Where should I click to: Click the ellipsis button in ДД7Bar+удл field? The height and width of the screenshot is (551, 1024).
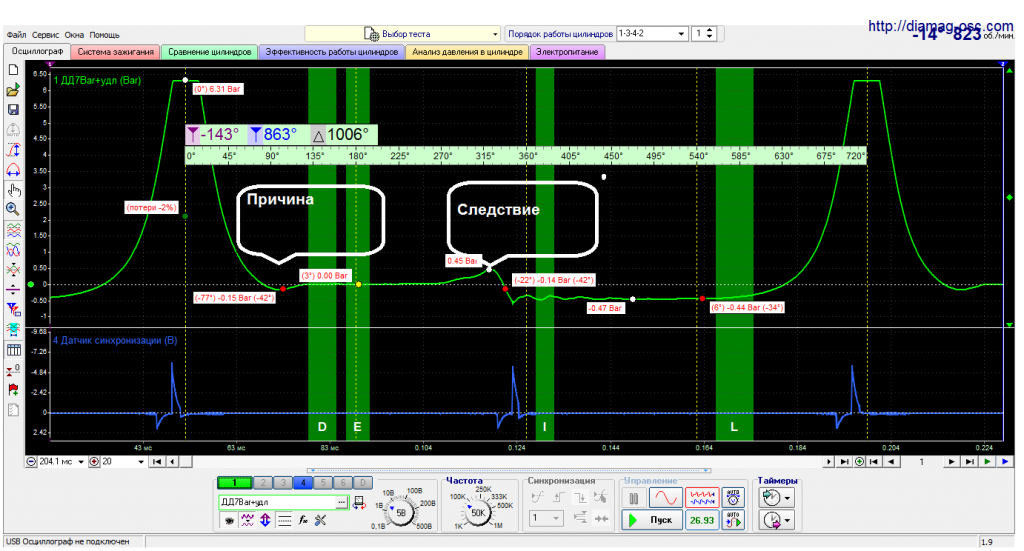[x=342, y=503]
